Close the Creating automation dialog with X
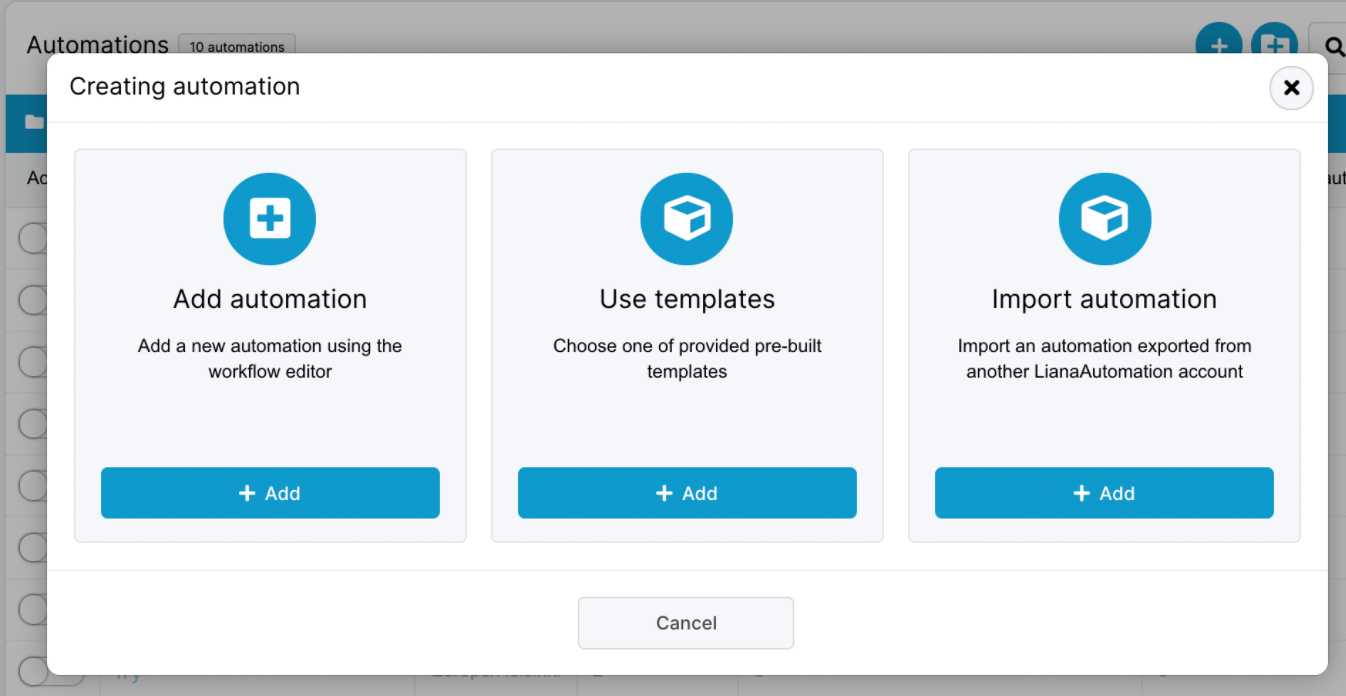 tap(1291, 88)
